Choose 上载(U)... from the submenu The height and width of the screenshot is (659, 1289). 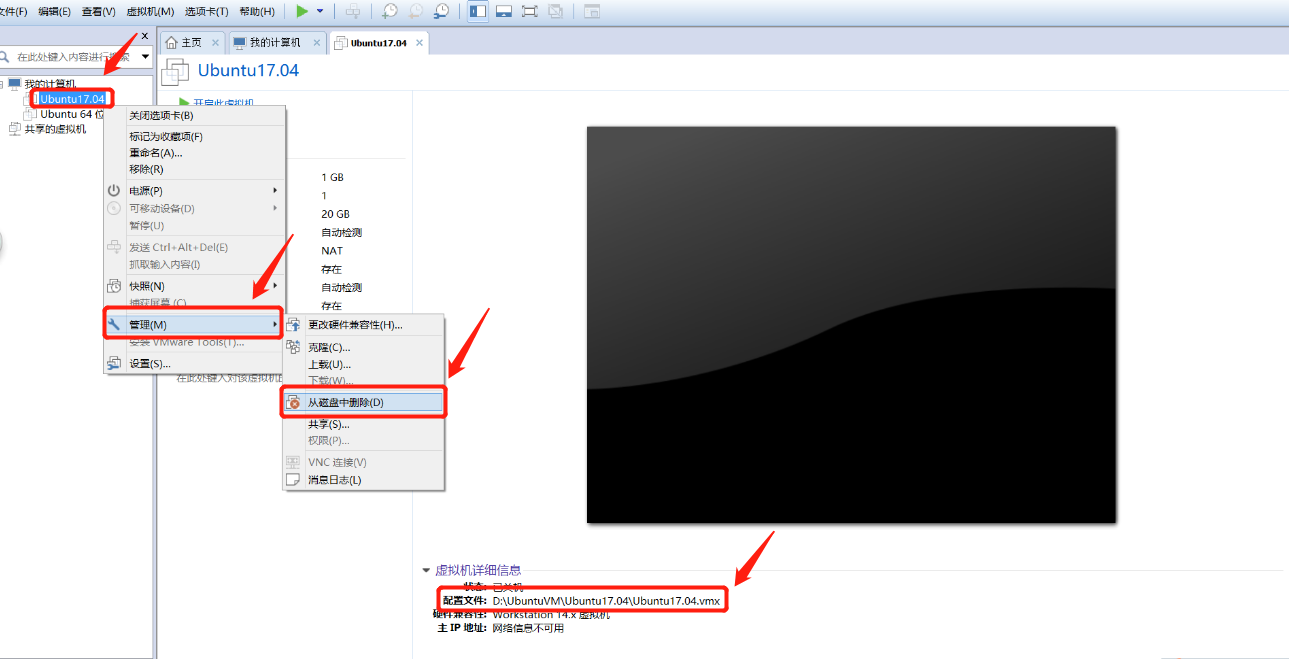tap(364, 364)
